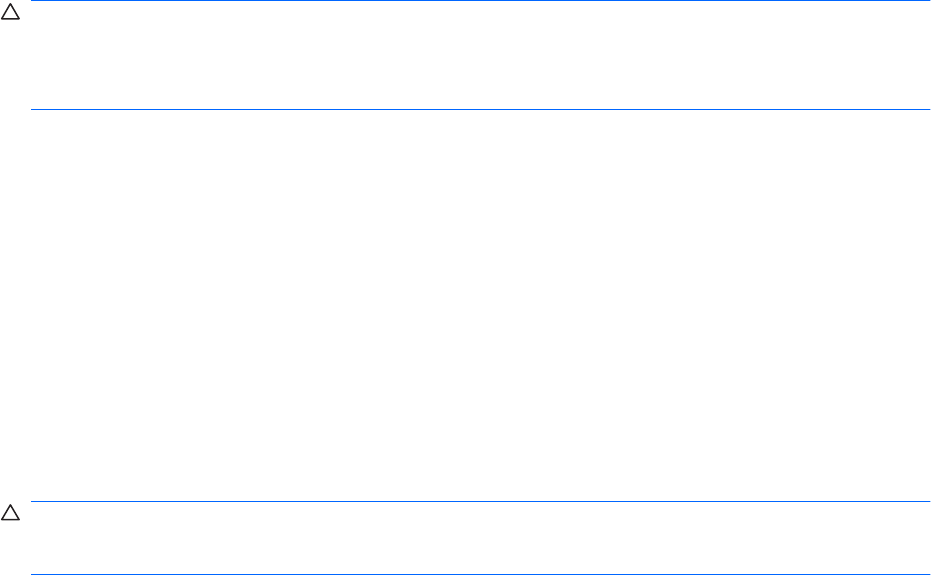
Task: Click inside the empty top caution block
Action: (x=480, y=56)
